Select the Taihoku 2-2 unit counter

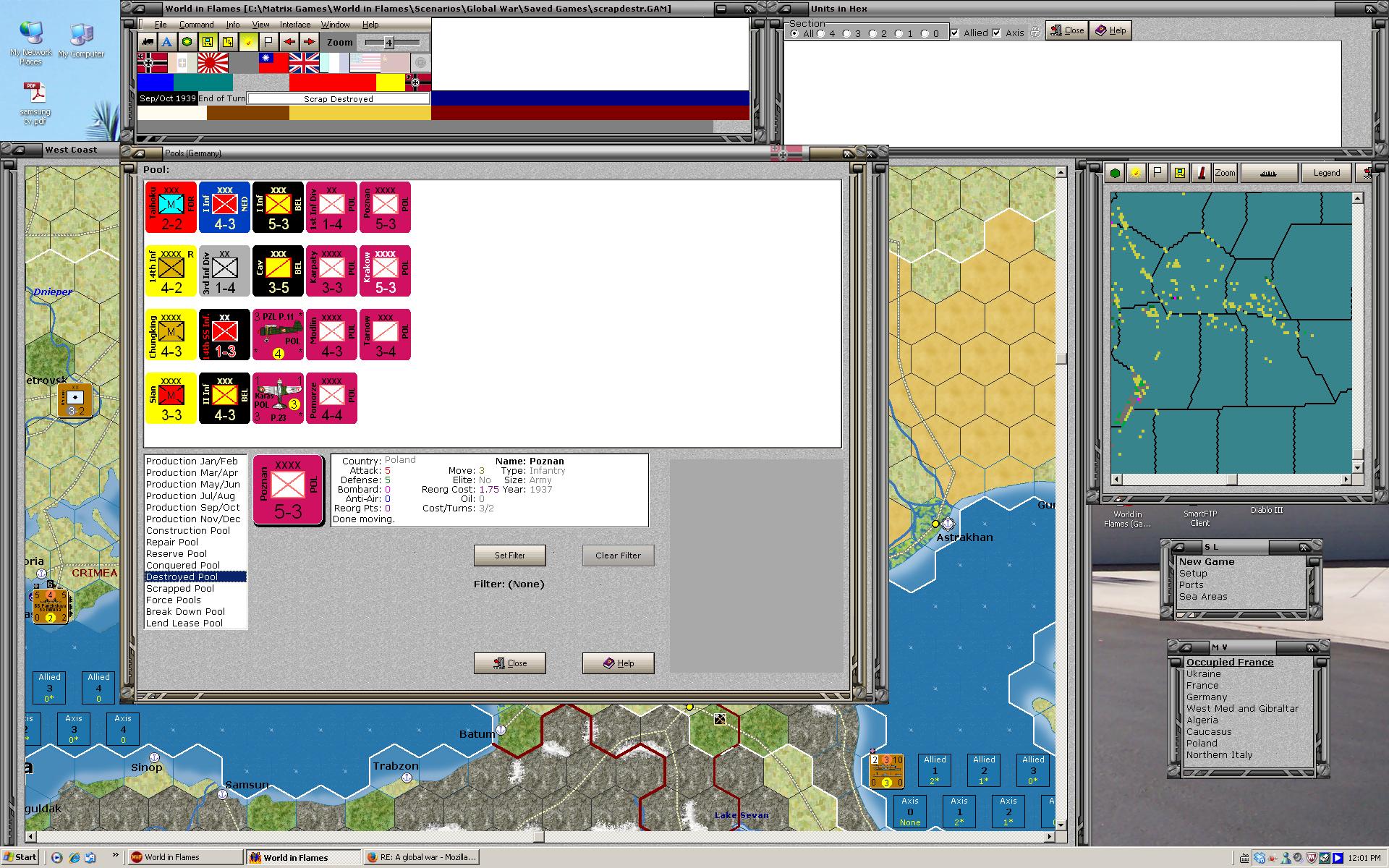[171, 207]
